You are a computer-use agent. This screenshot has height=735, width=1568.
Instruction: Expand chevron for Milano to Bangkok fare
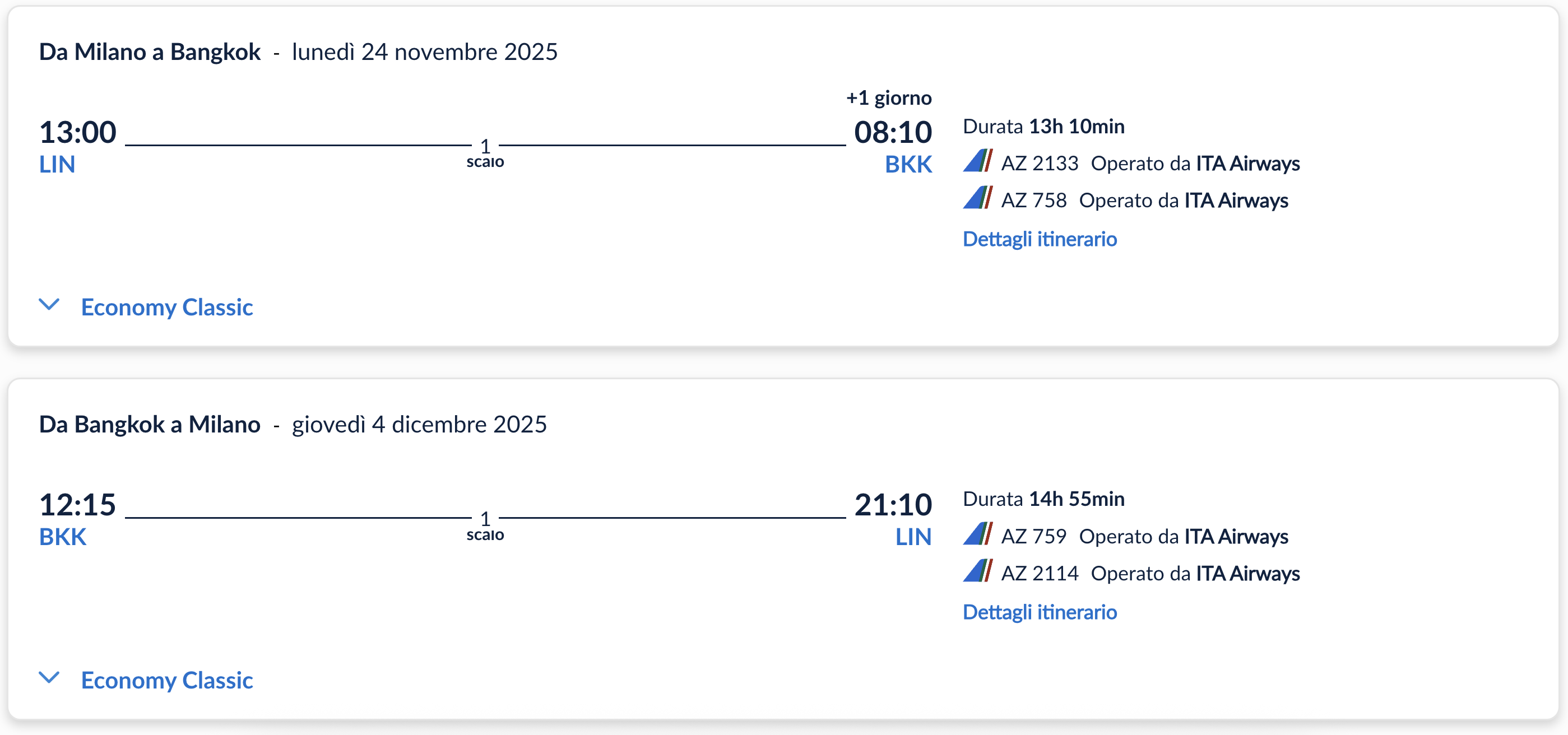[x=49, y=304]
